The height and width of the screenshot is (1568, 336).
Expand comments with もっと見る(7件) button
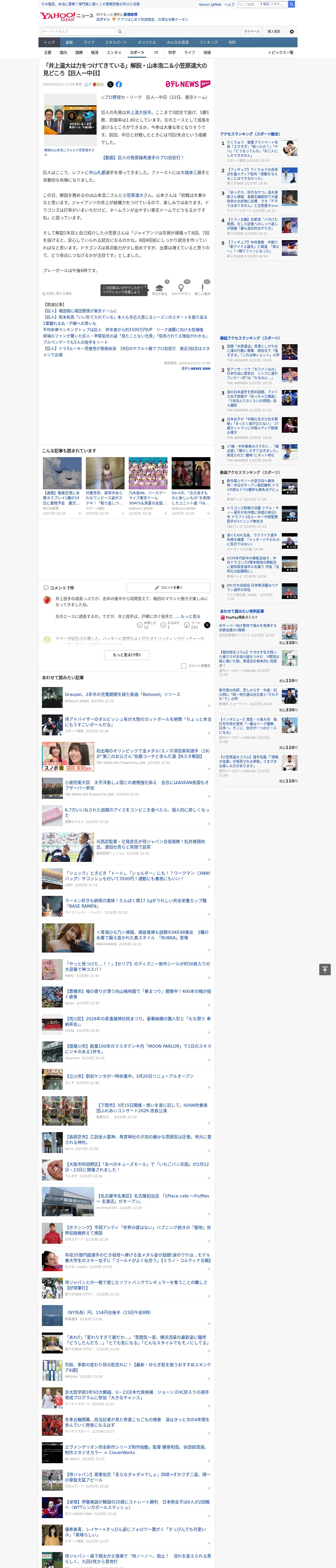click(127, 655)
